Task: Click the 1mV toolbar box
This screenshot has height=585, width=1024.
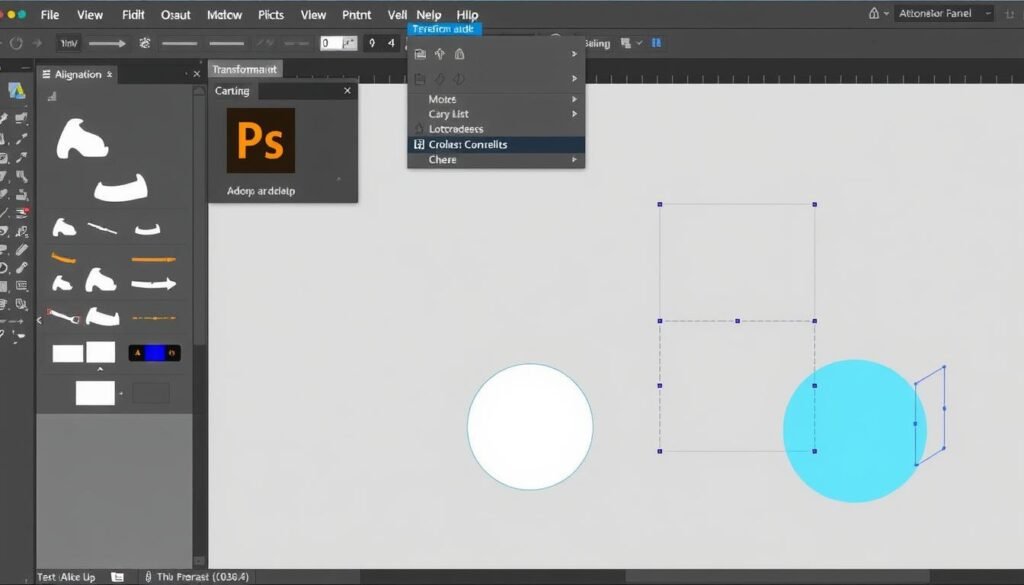Action: coord(68,43)
